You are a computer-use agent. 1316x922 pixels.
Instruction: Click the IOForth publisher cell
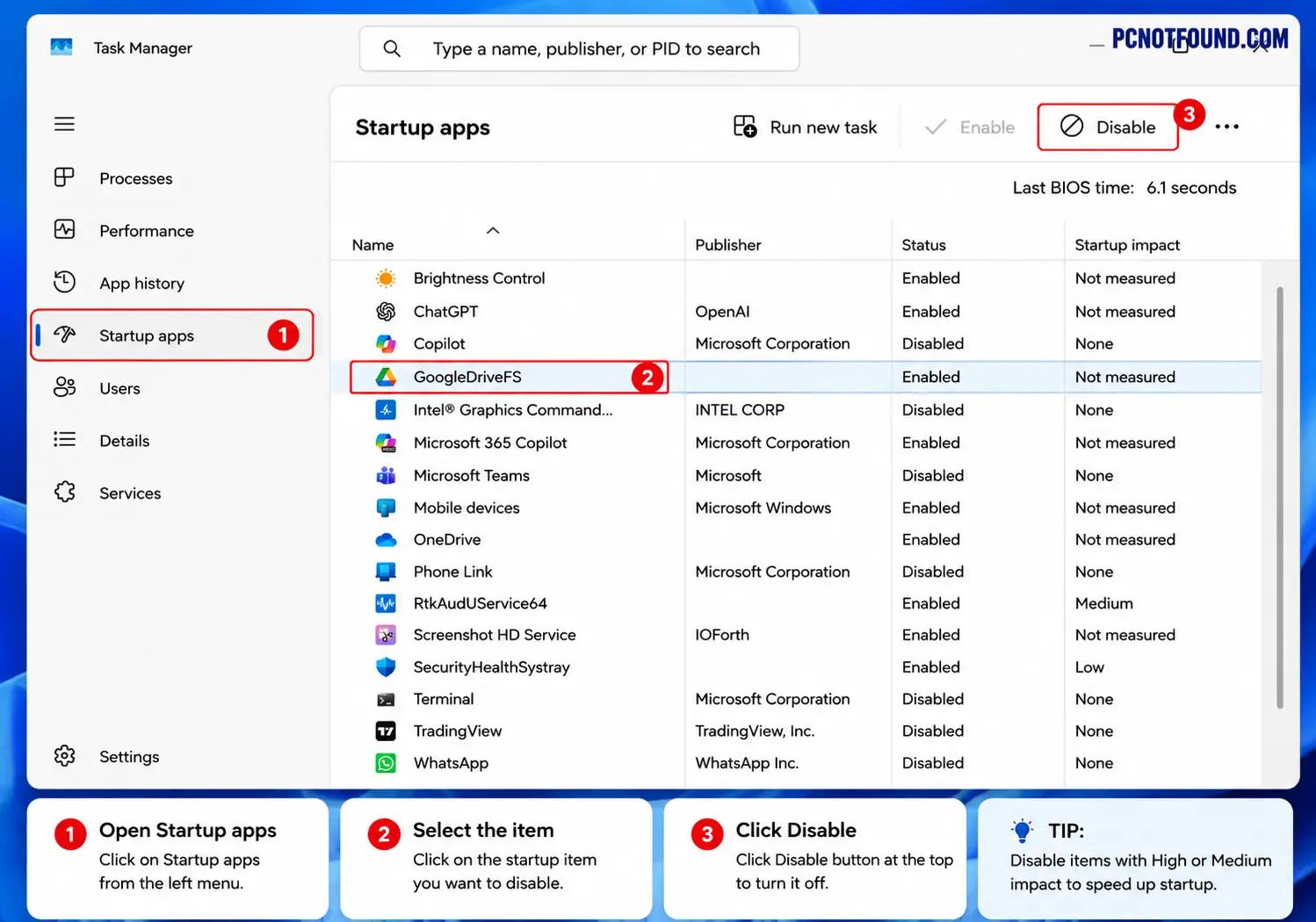pos(722,635)
